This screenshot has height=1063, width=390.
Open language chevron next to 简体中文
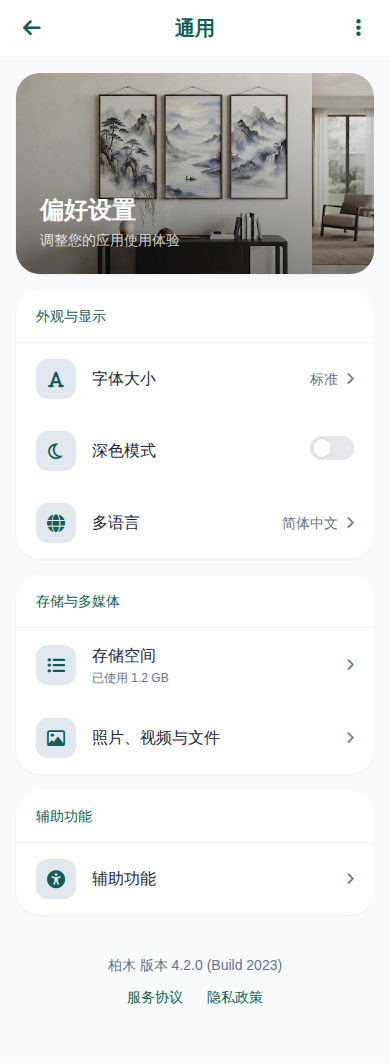click(x=351, y=523)
